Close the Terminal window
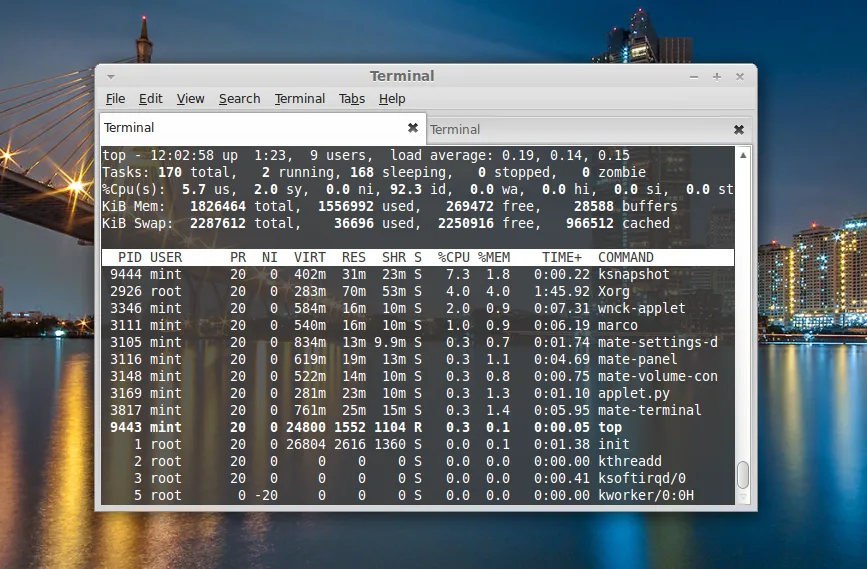 pyautogui.click(x=740, y=77)
